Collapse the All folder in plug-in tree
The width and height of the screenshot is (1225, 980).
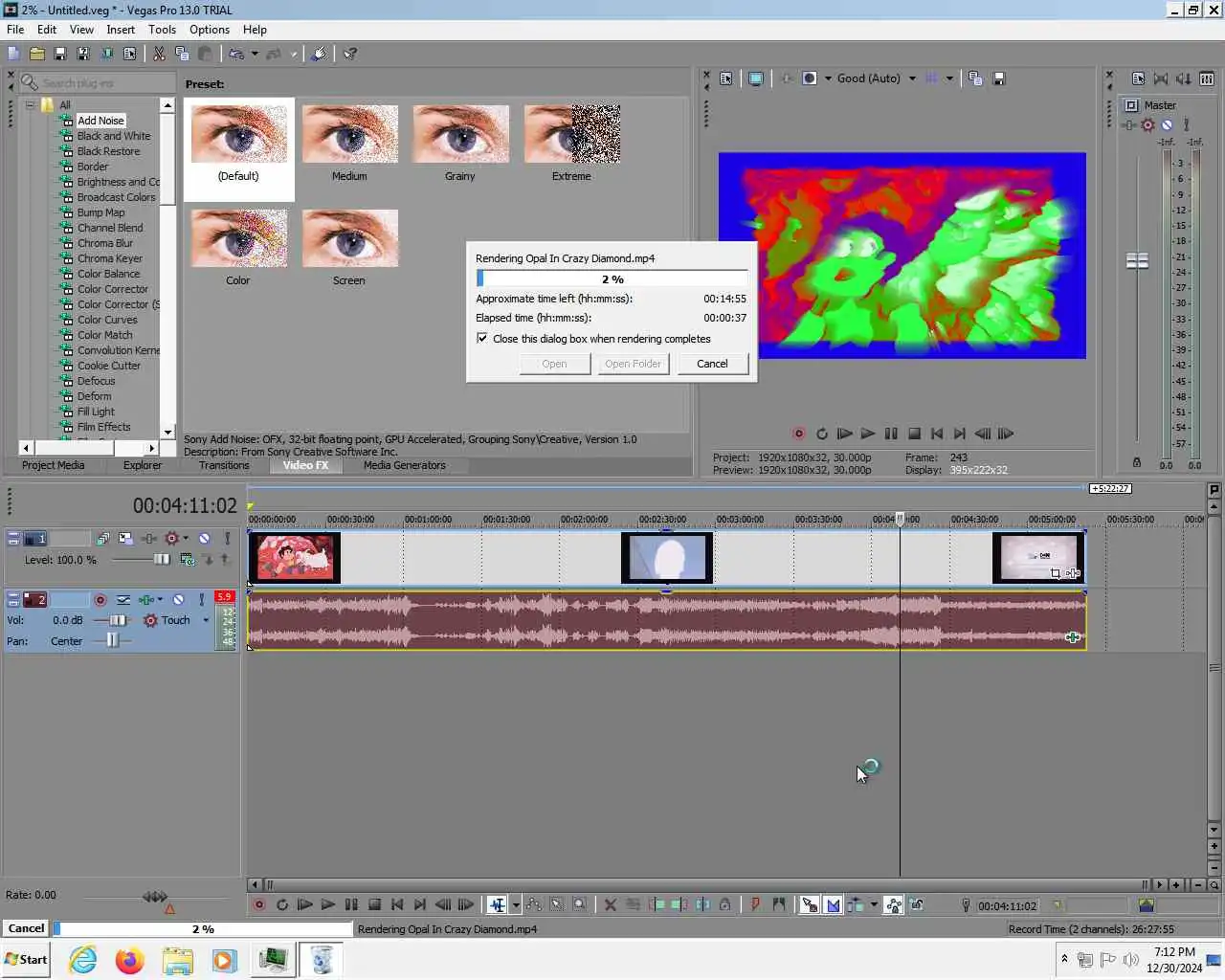tap(31, 105)
